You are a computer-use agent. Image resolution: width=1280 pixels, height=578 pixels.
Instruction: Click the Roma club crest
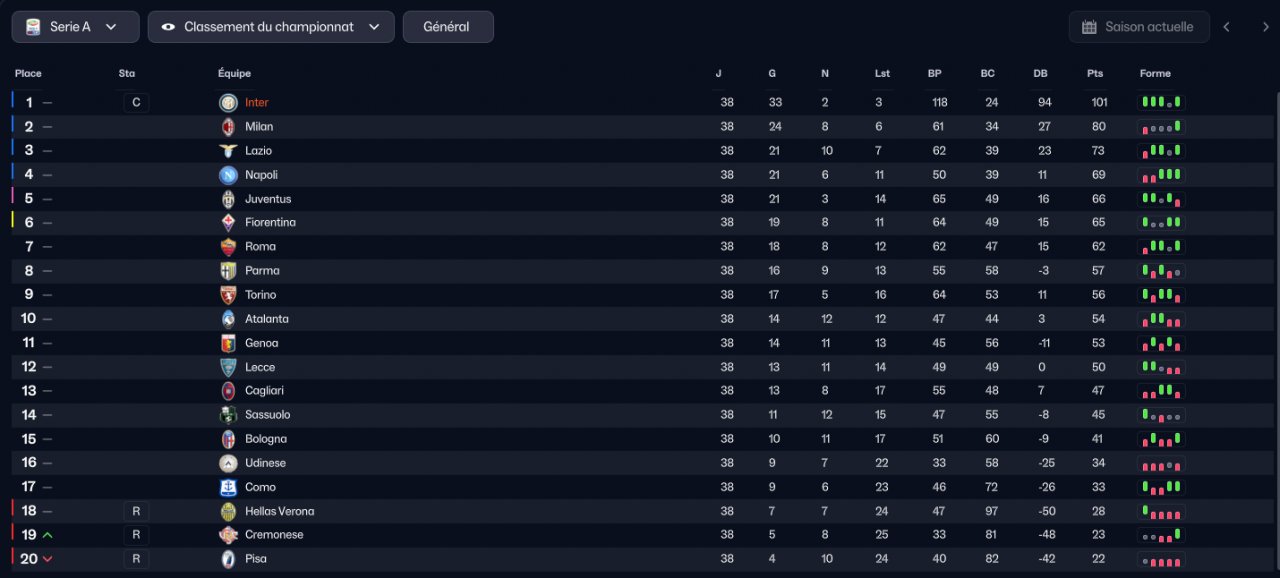click(228, 247)
